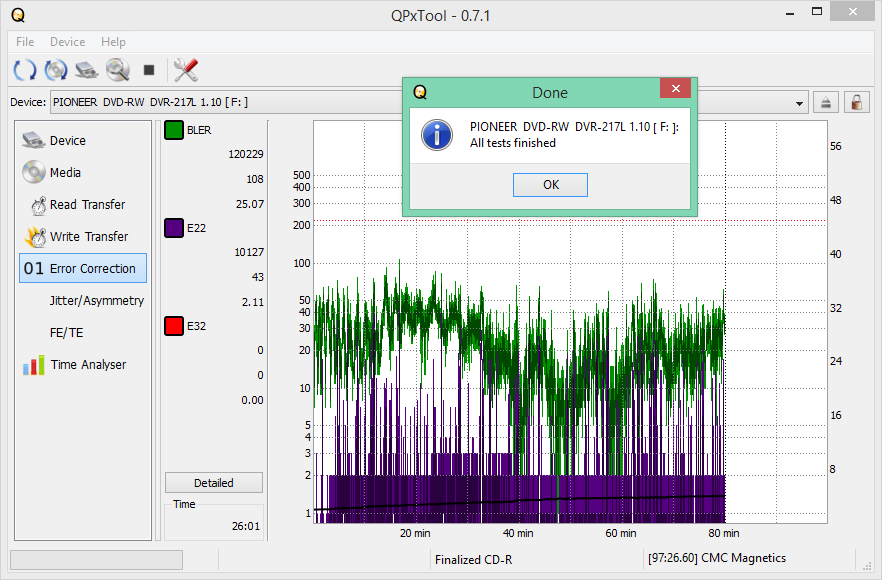Click the QPxTool logo in title bar
The image size is (882, 580).
coord(17,15)
